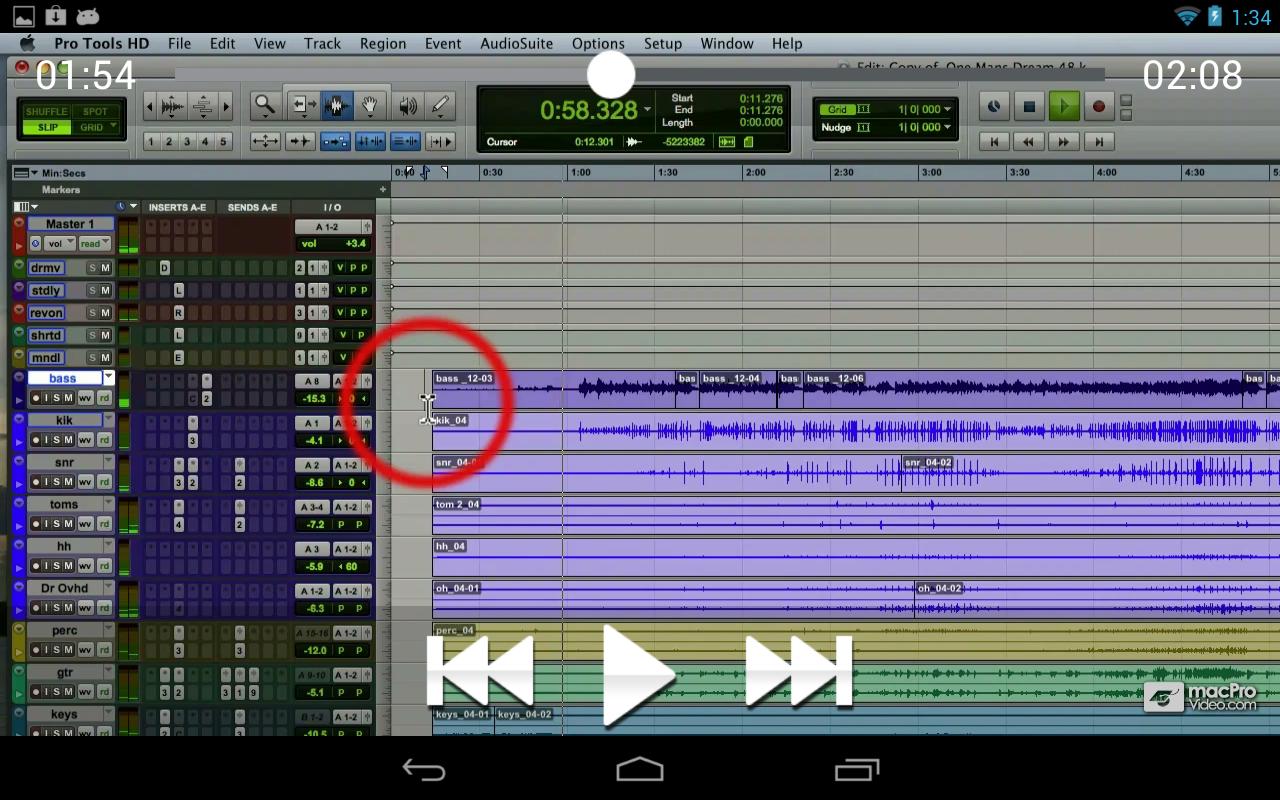Screen dimensions: 1280x800
Task: Activate the Scrubber speaker tool
Action: point(408,105)
